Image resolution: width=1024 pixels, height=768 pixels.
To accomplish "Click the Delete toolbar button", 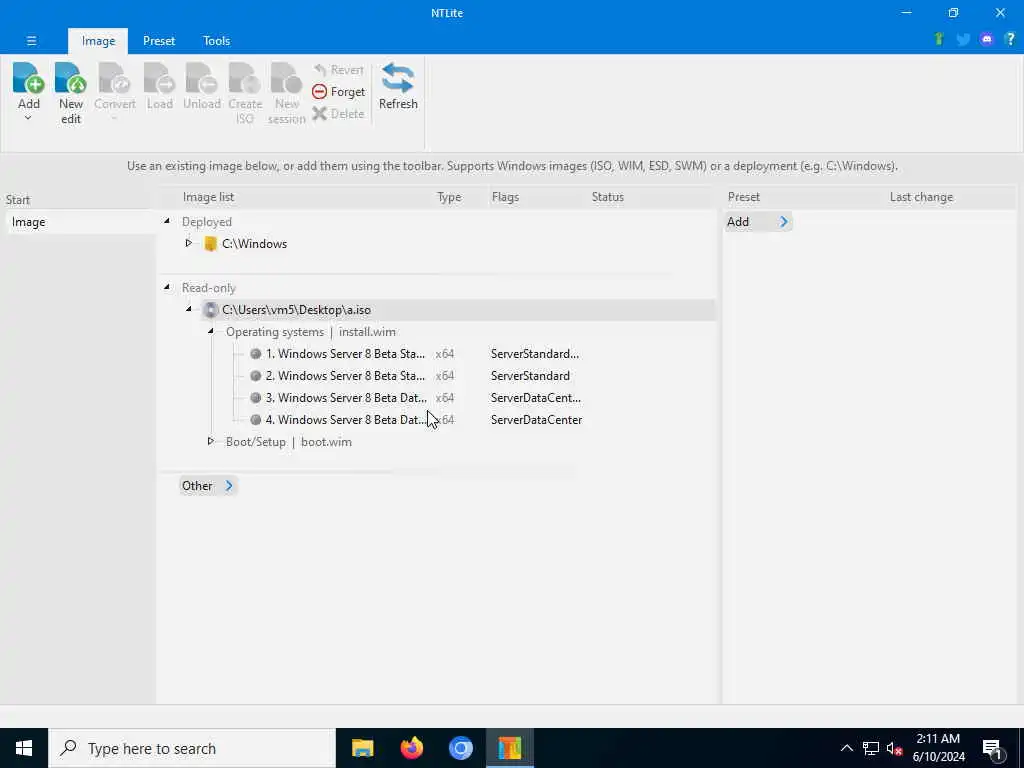I will click(x=338, y=114).
